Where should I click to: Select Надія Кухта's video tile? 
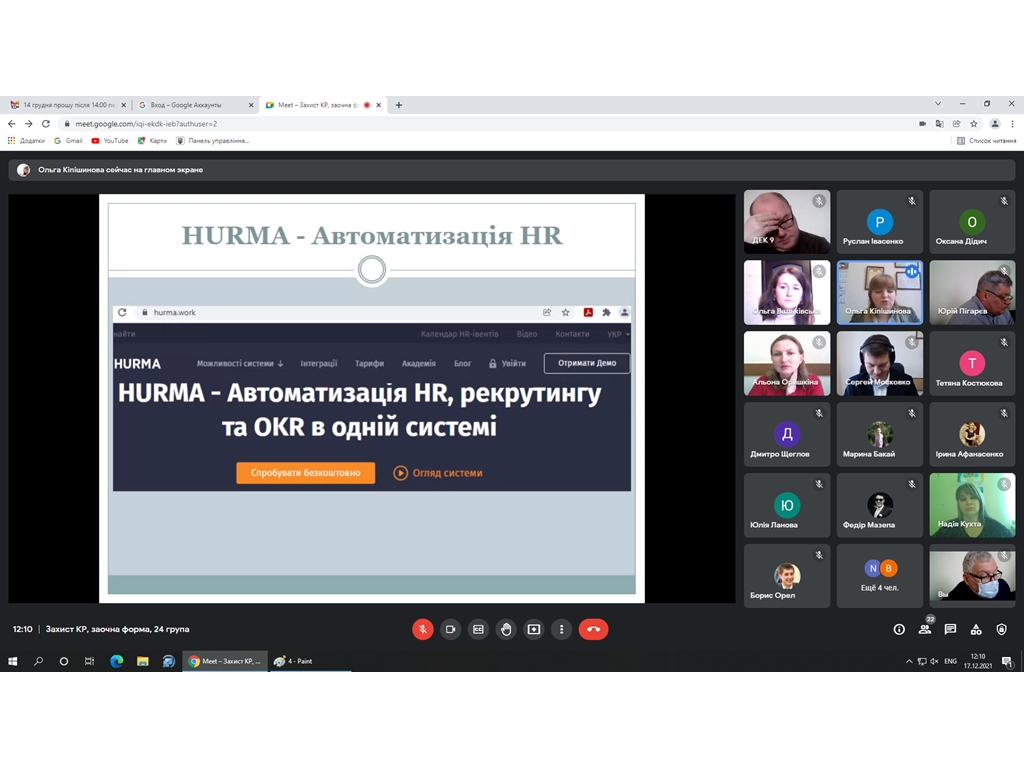point(972,505)
